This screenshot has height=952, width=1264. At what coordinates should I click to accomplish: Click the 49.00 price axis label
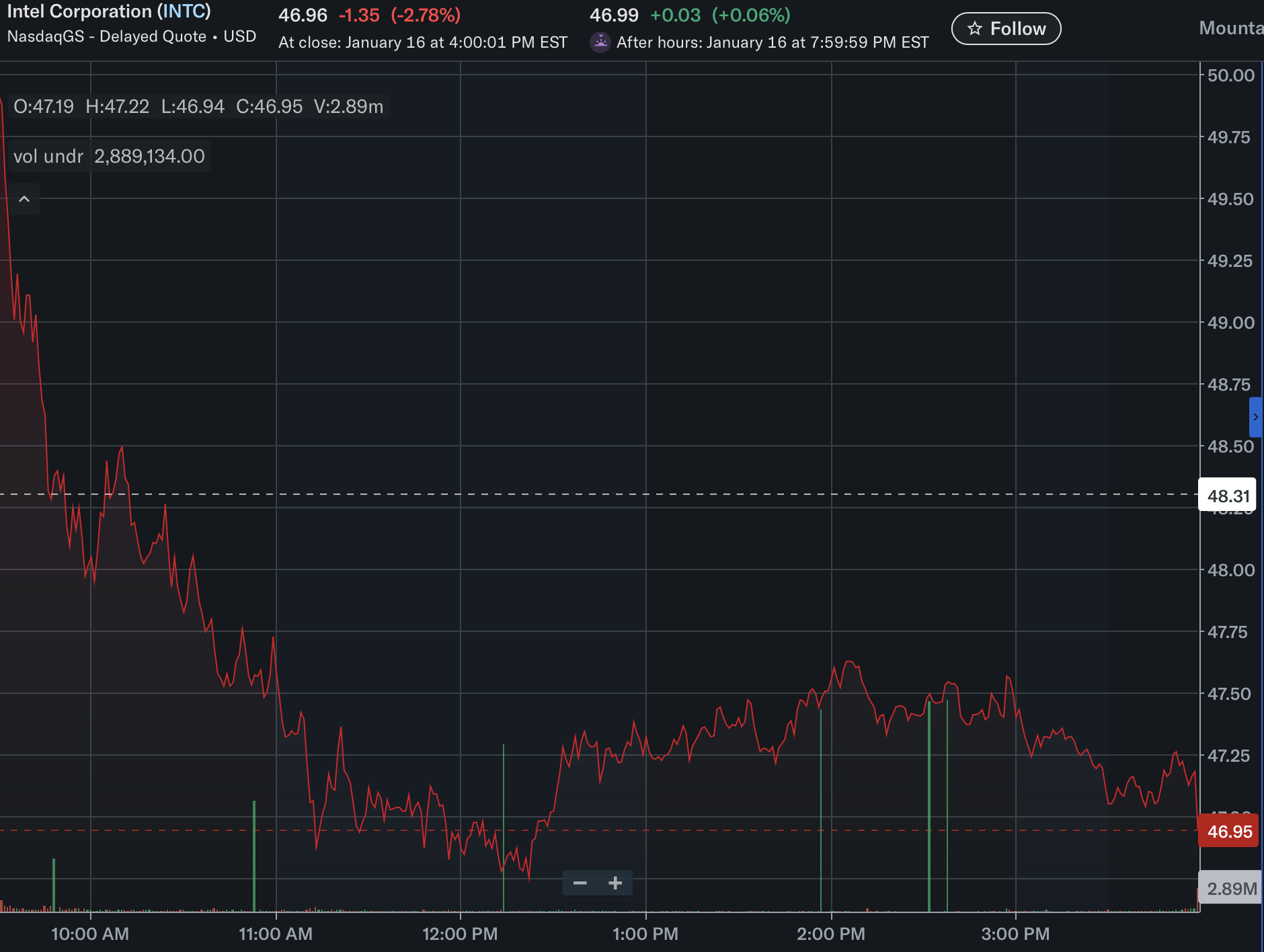click(1230, 323)
